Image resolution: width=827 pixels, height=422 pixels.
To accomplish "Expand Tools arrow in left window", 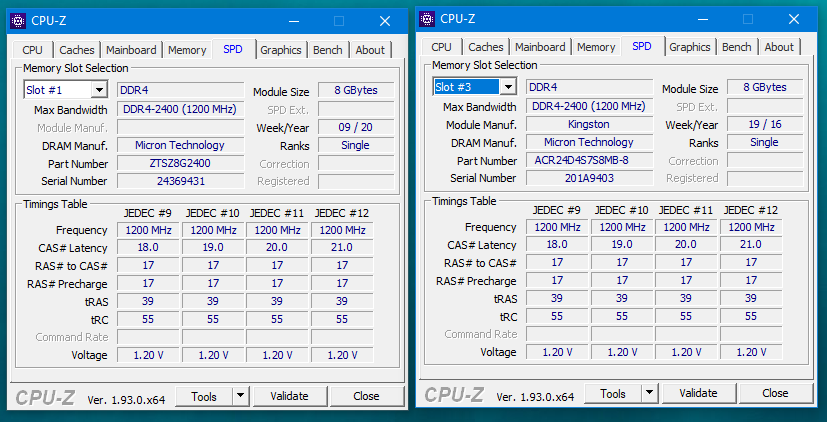I will click(240, 396).
